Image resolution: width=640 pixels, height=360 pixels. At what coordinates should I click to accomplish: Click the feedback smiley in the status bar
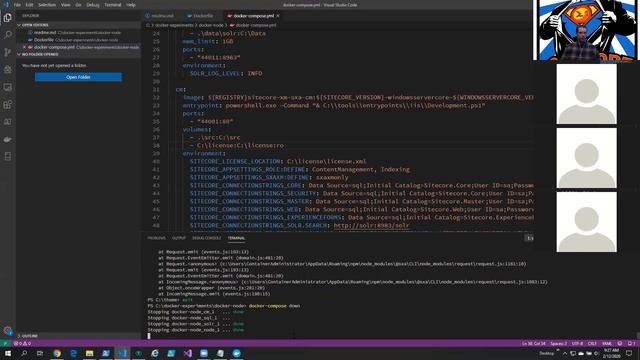point(620,344)
